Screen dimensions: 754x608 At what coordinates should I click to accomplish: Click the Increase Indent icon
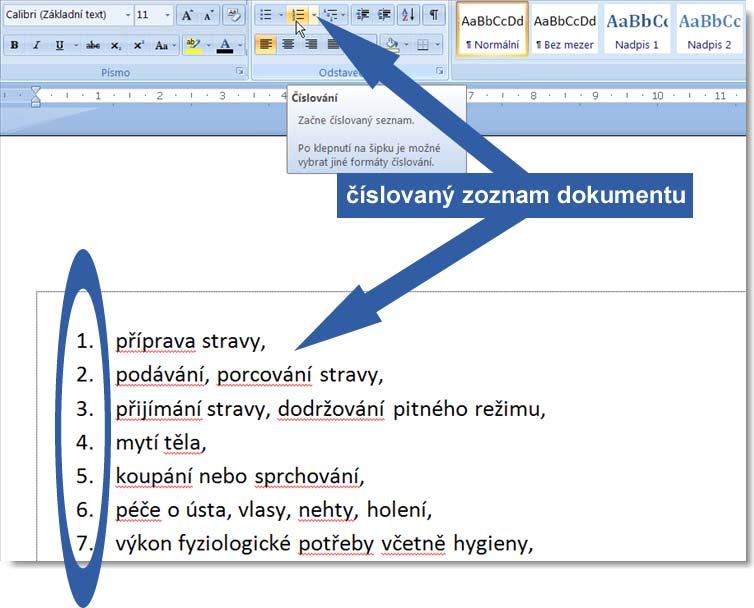(x=384, y=15)
